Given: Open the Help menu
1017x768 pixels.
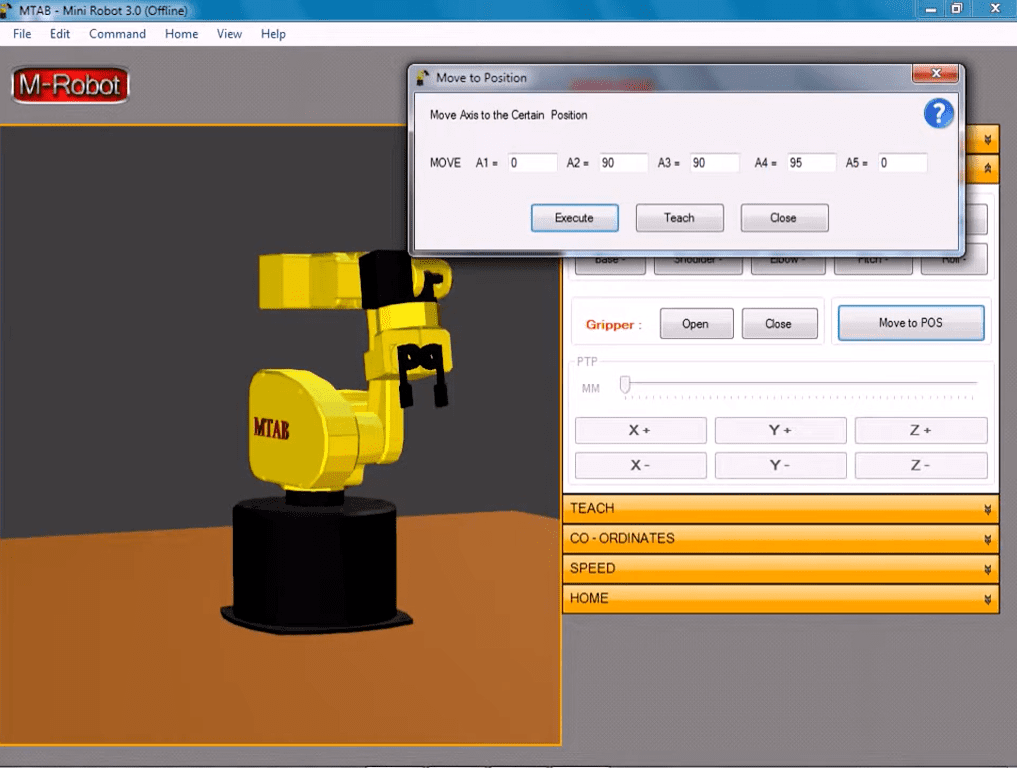Looking at the screenshot, I should point(273,34).
